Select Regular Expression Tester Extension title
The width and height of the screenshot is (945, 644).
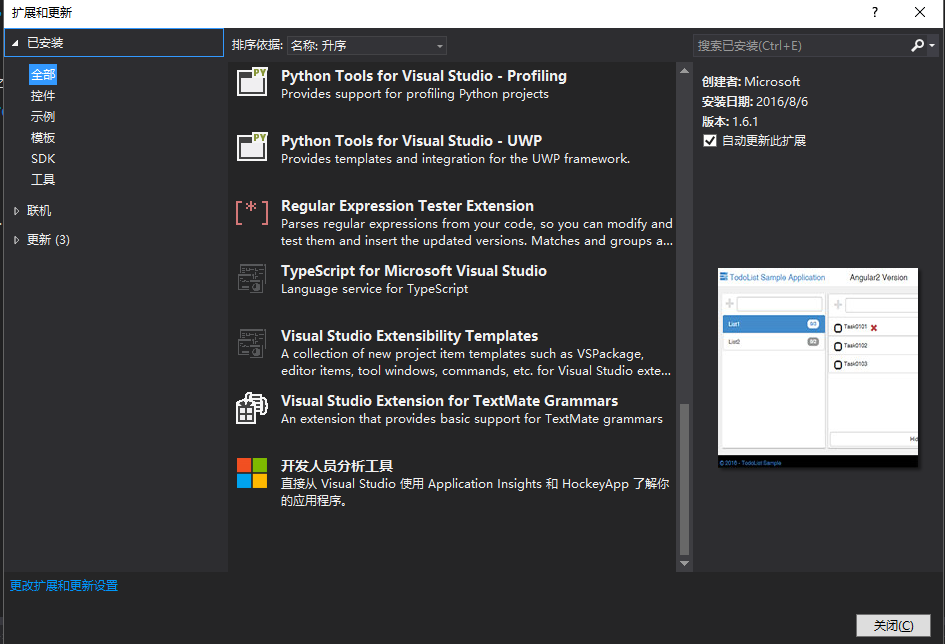coord(407,206)
